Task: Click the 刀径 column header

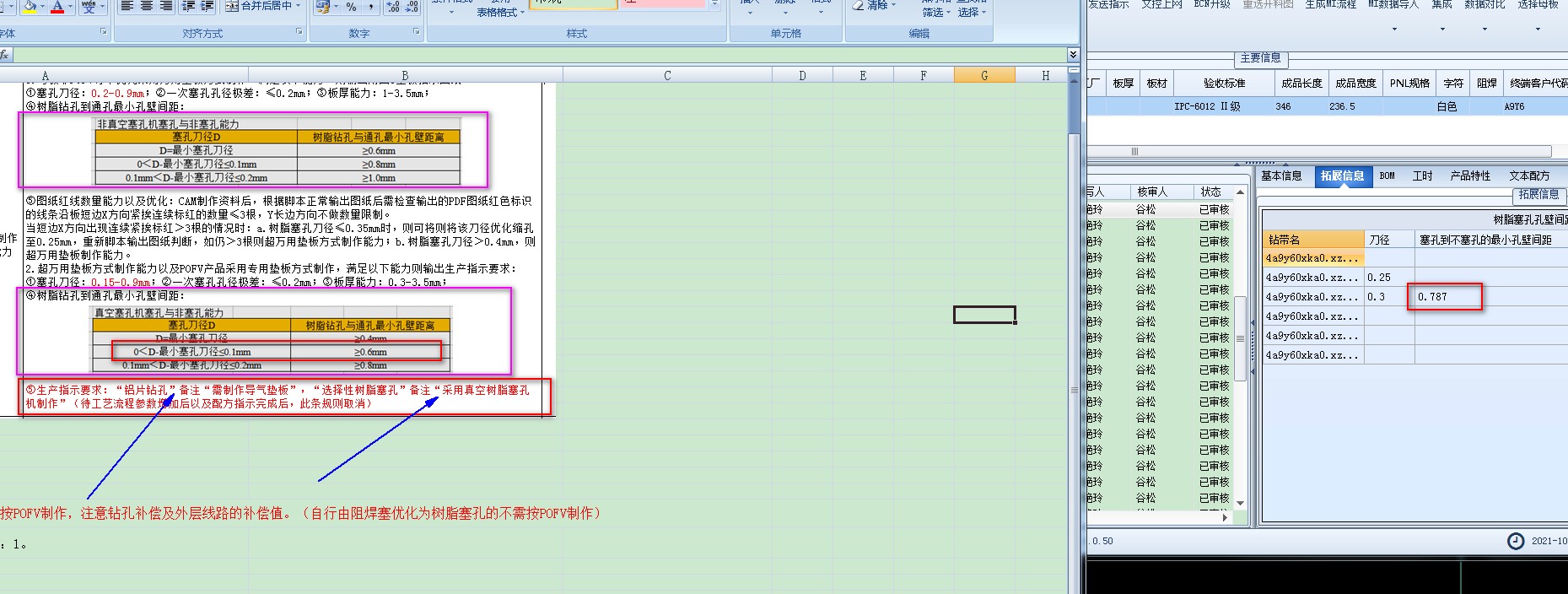Action: 1389,240
